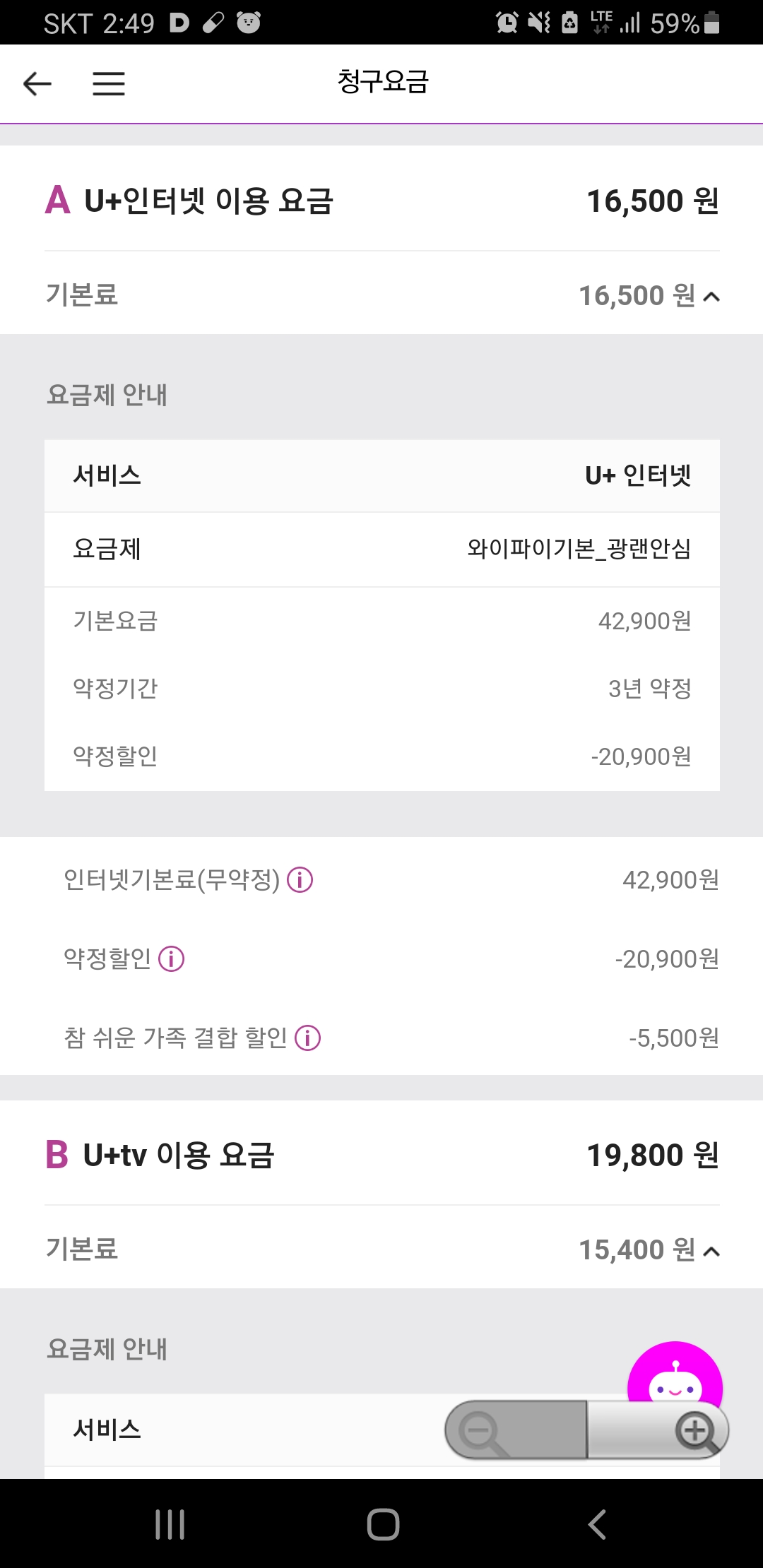
Task: Collapse the U+tv 기본료 15,400 원 section
Action: tap(711, 1251)
